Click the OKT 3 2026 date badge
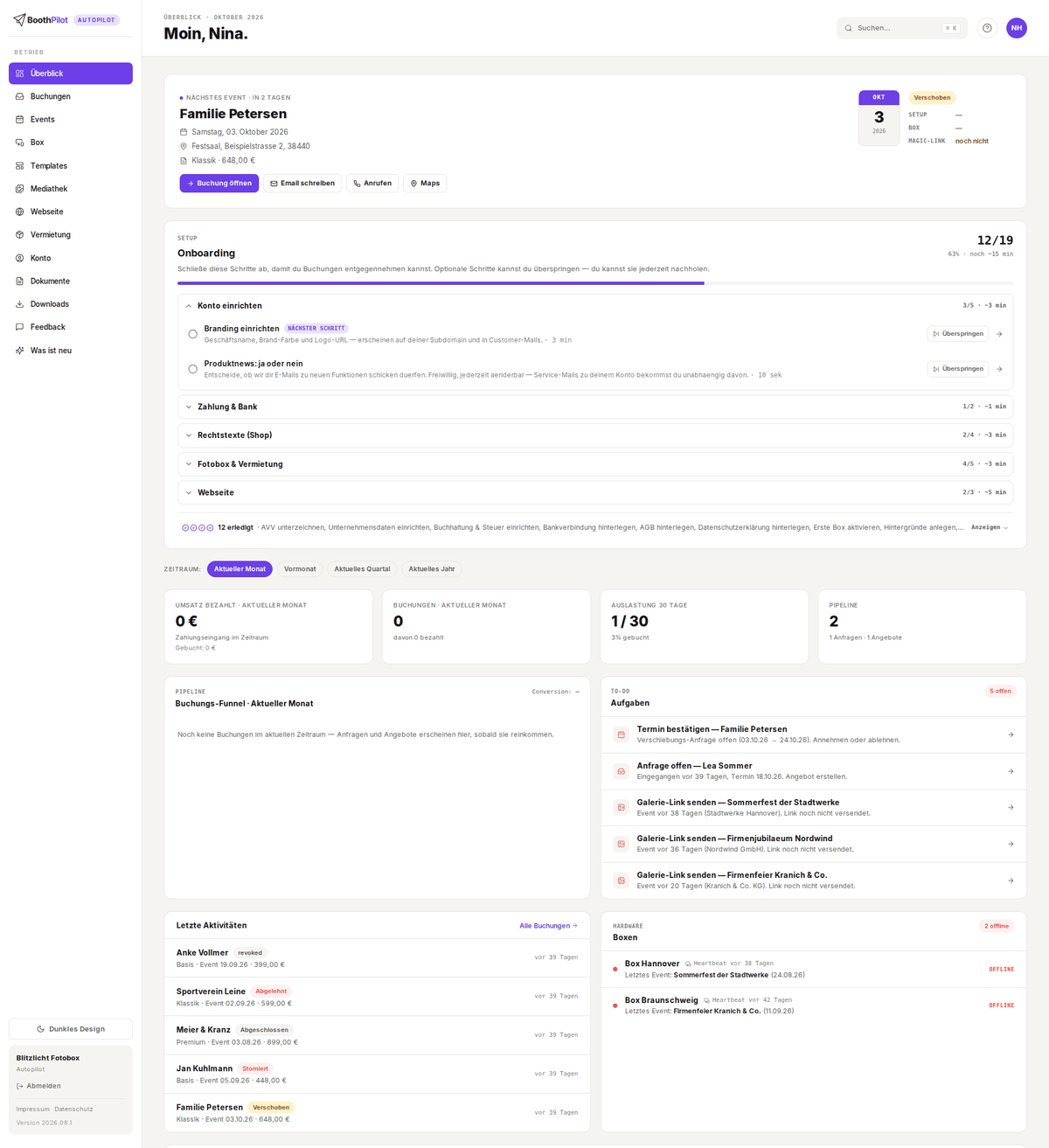 coord(879,118)
